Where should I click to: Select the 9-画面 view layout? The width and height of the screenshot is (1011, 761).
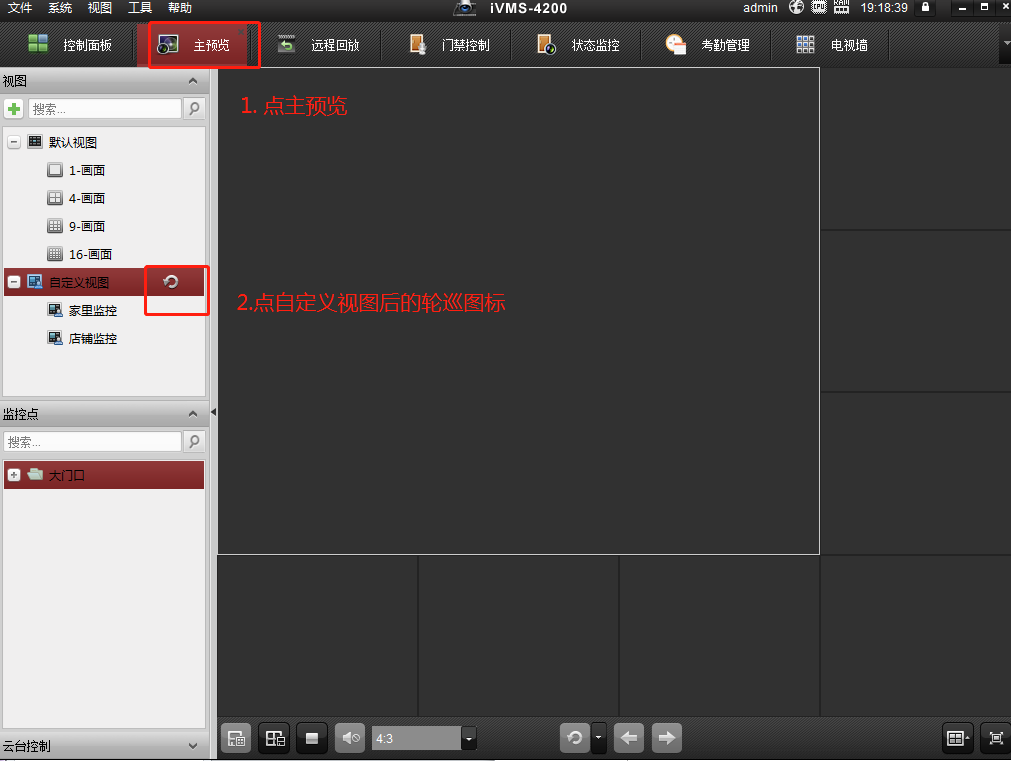click(x=86, y=226)
